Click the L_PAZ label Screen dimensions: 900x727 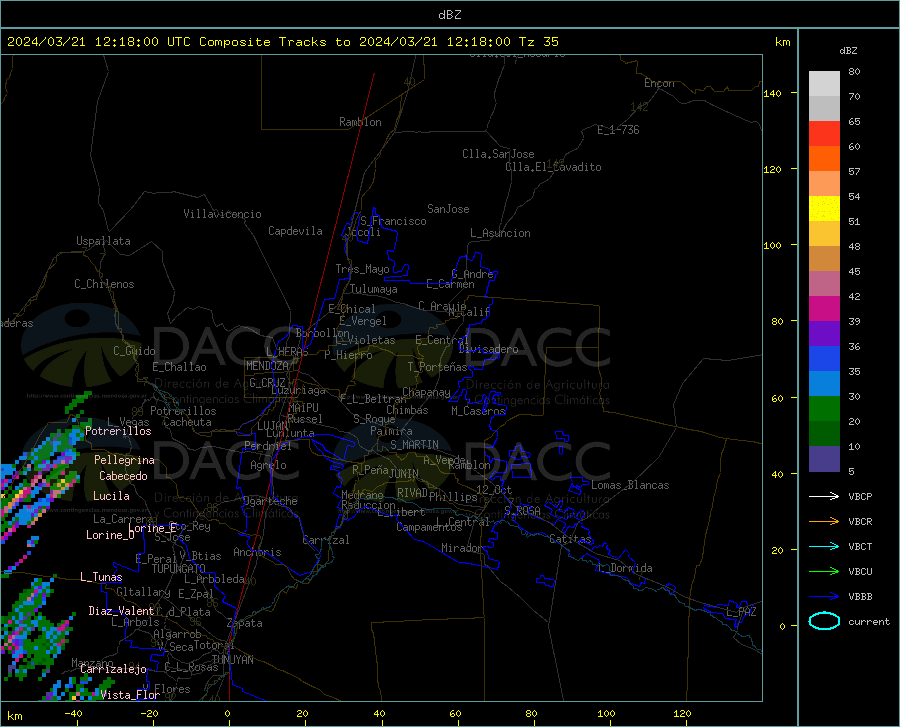[742, 612]
